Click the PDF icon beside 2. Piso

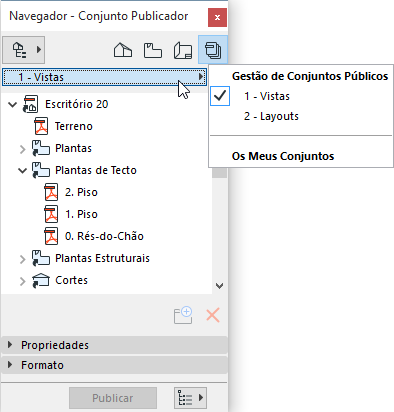click(51, 192)
